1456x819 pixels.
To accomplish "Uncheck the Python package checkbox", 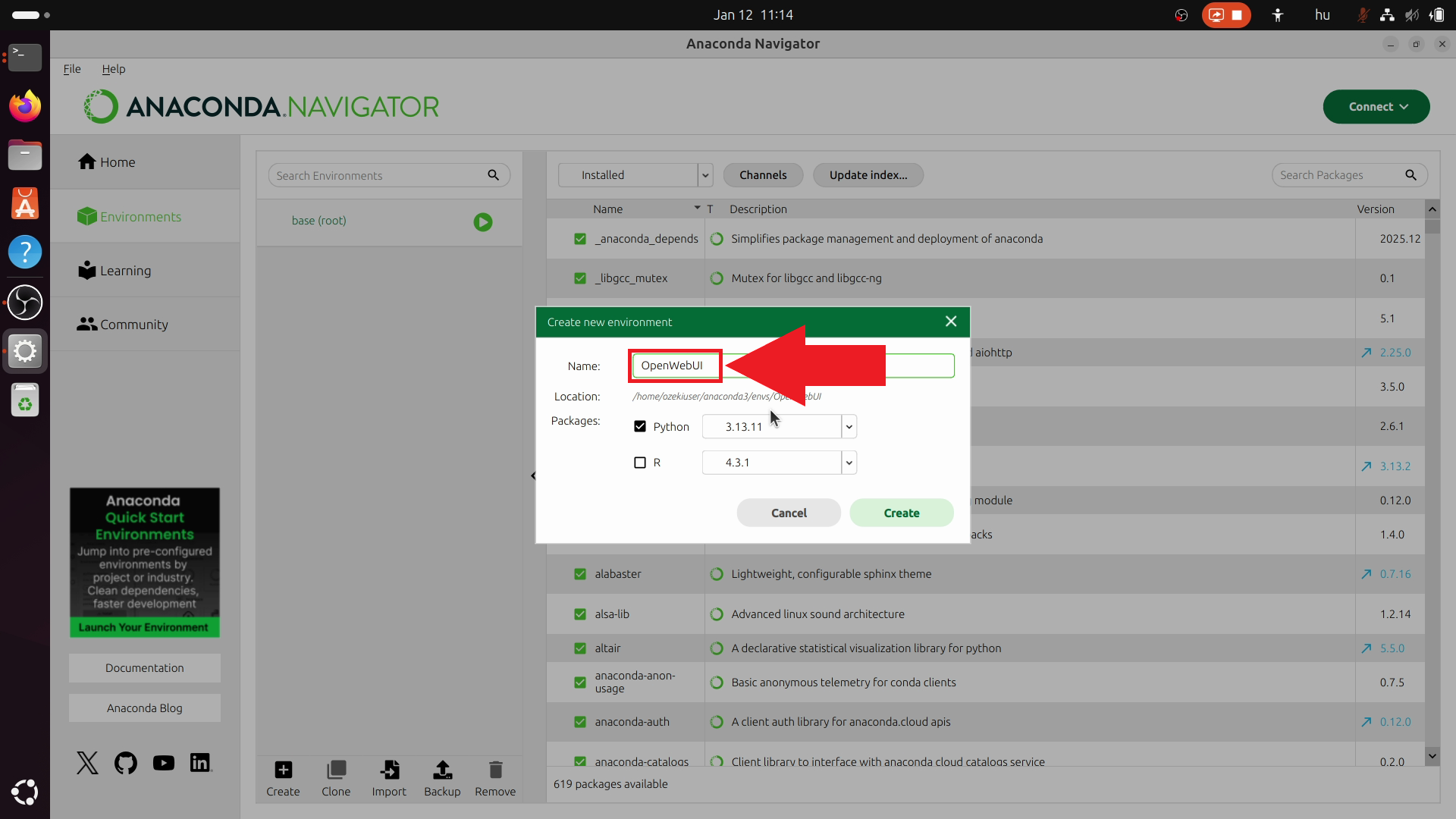I will point(640,427).
